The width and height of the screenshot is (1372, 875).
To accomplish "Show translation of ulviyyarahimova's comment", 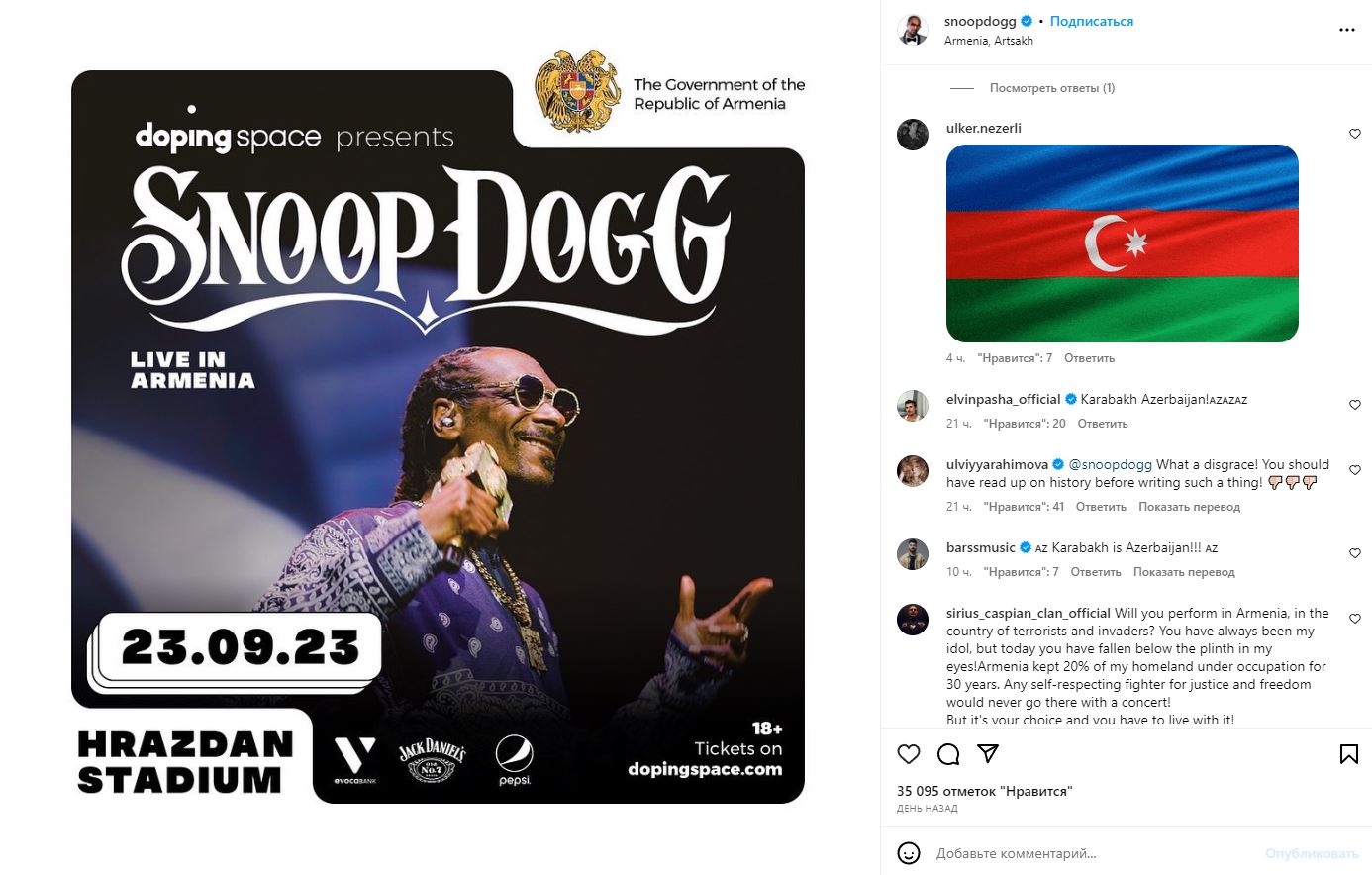I will 1189,507.
